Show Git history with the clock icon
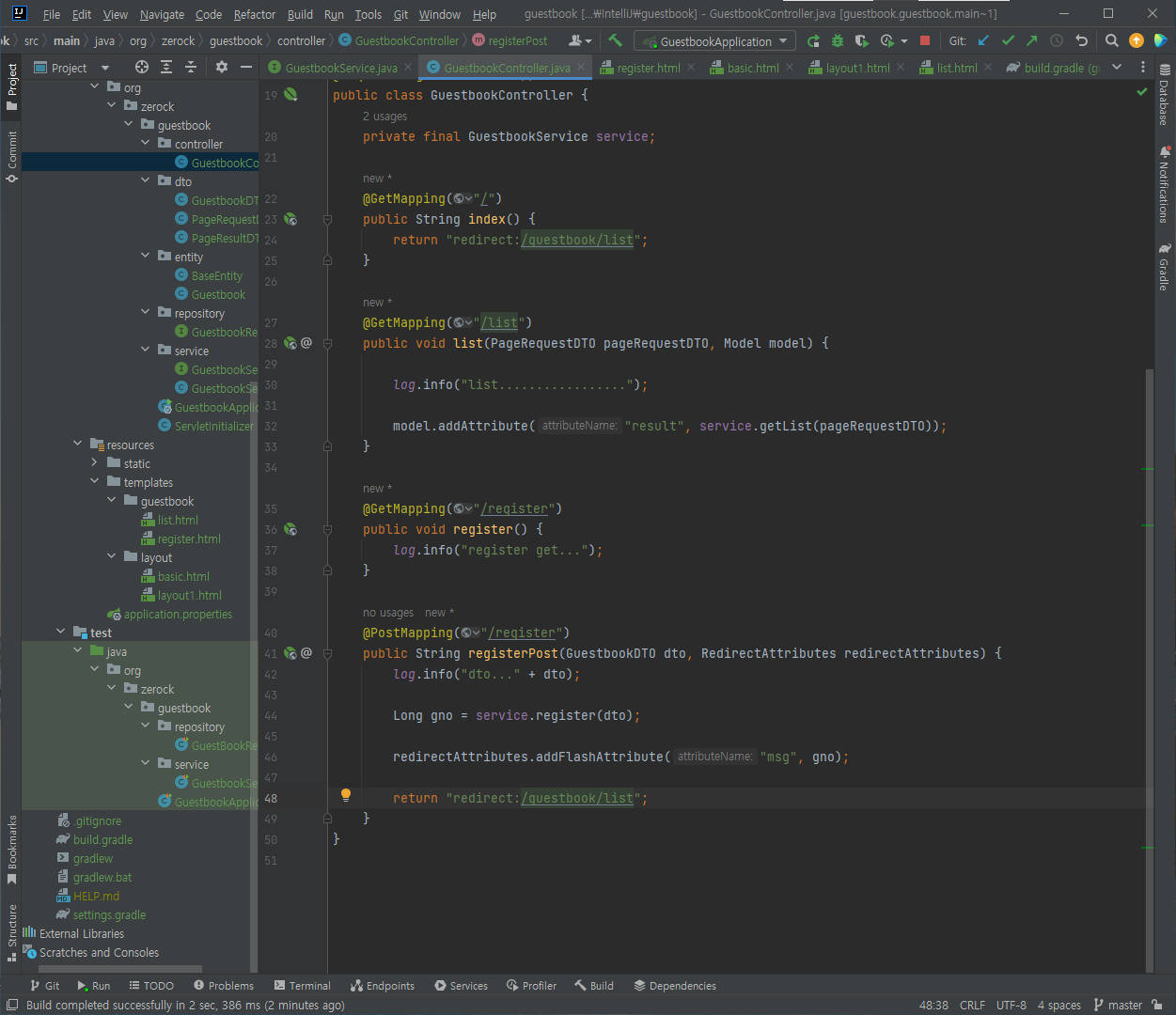This screenshot has width=1176, height=1015. click(x=1057, y=40)
